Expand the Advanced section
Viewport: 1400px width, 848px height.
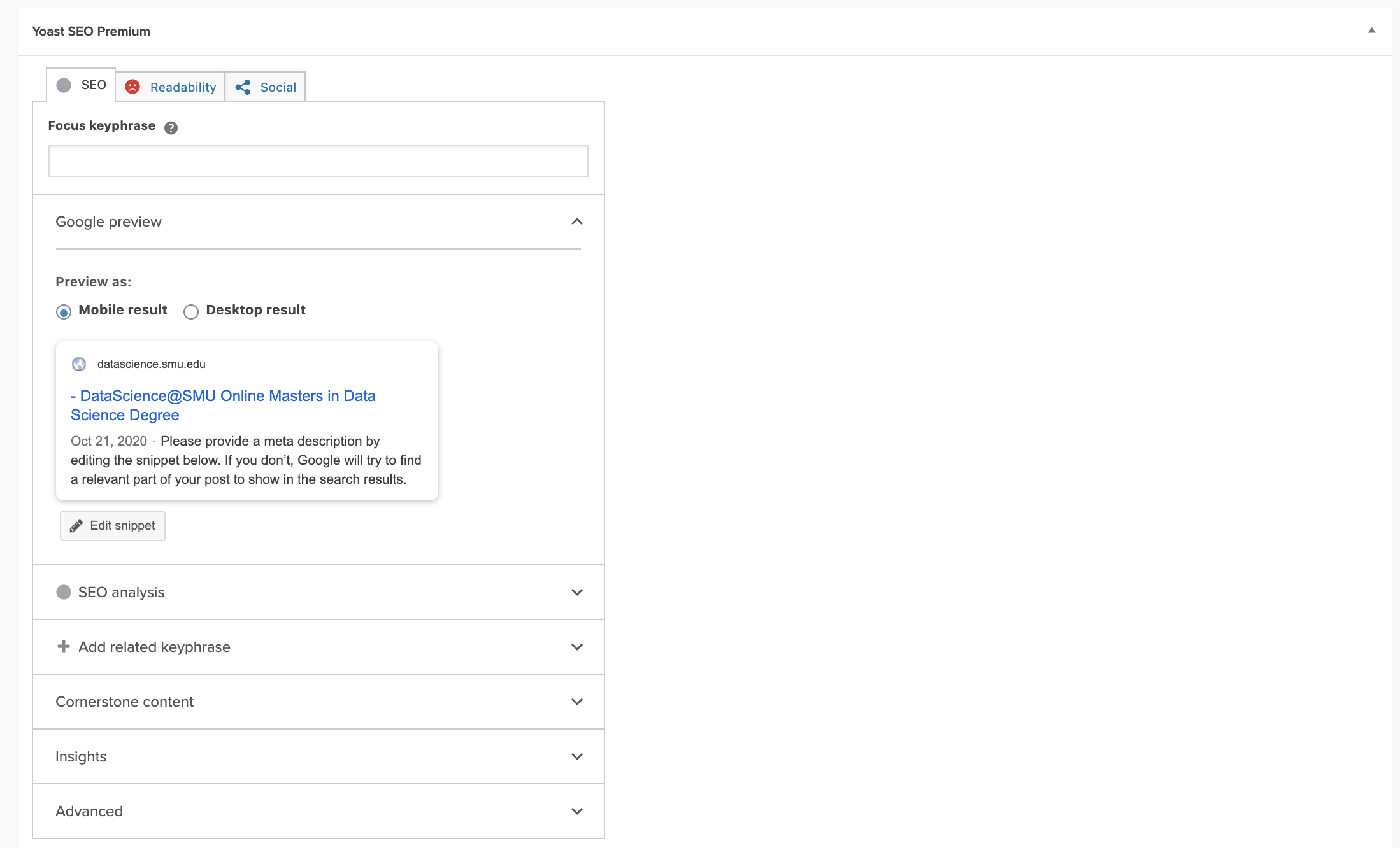[577, 811]
